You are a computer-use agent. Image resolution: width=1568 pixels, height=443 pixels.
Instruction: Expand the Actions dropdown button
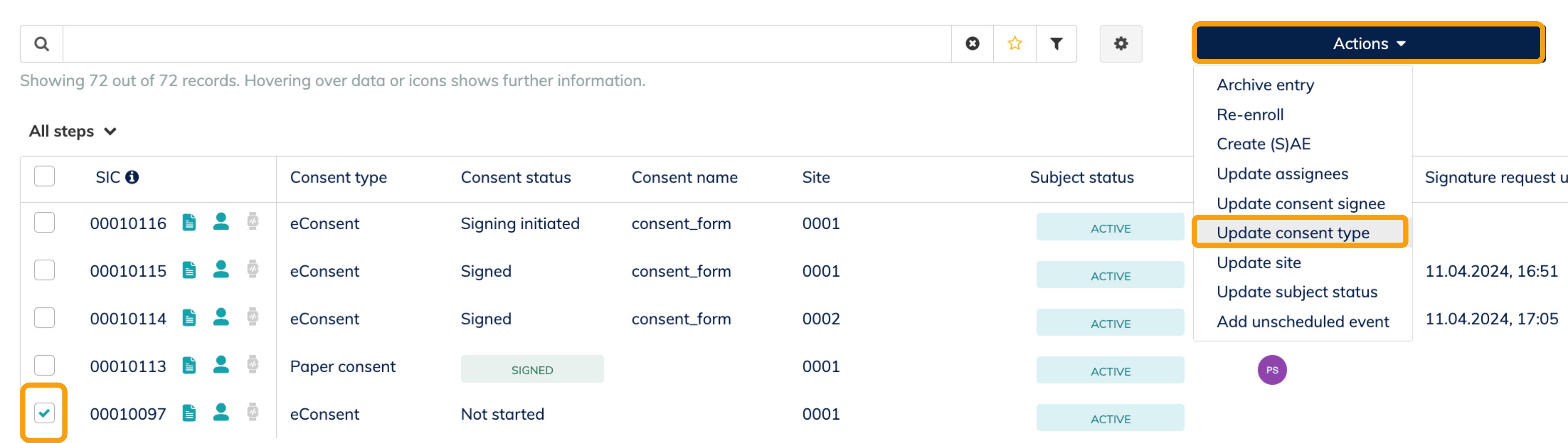click(x=1368, y=44)
